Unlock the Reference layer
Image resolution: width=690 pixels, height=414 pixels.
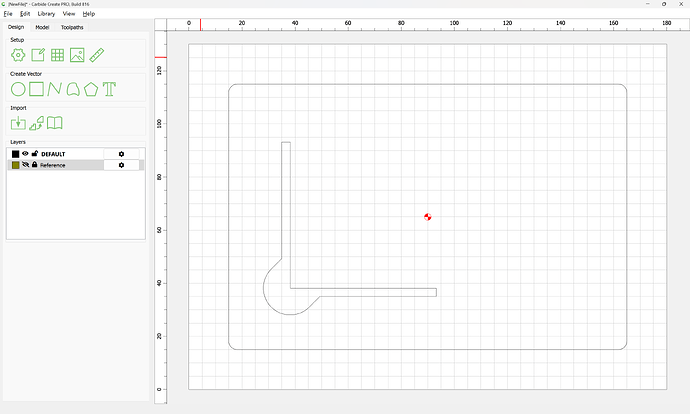[34, 165]
